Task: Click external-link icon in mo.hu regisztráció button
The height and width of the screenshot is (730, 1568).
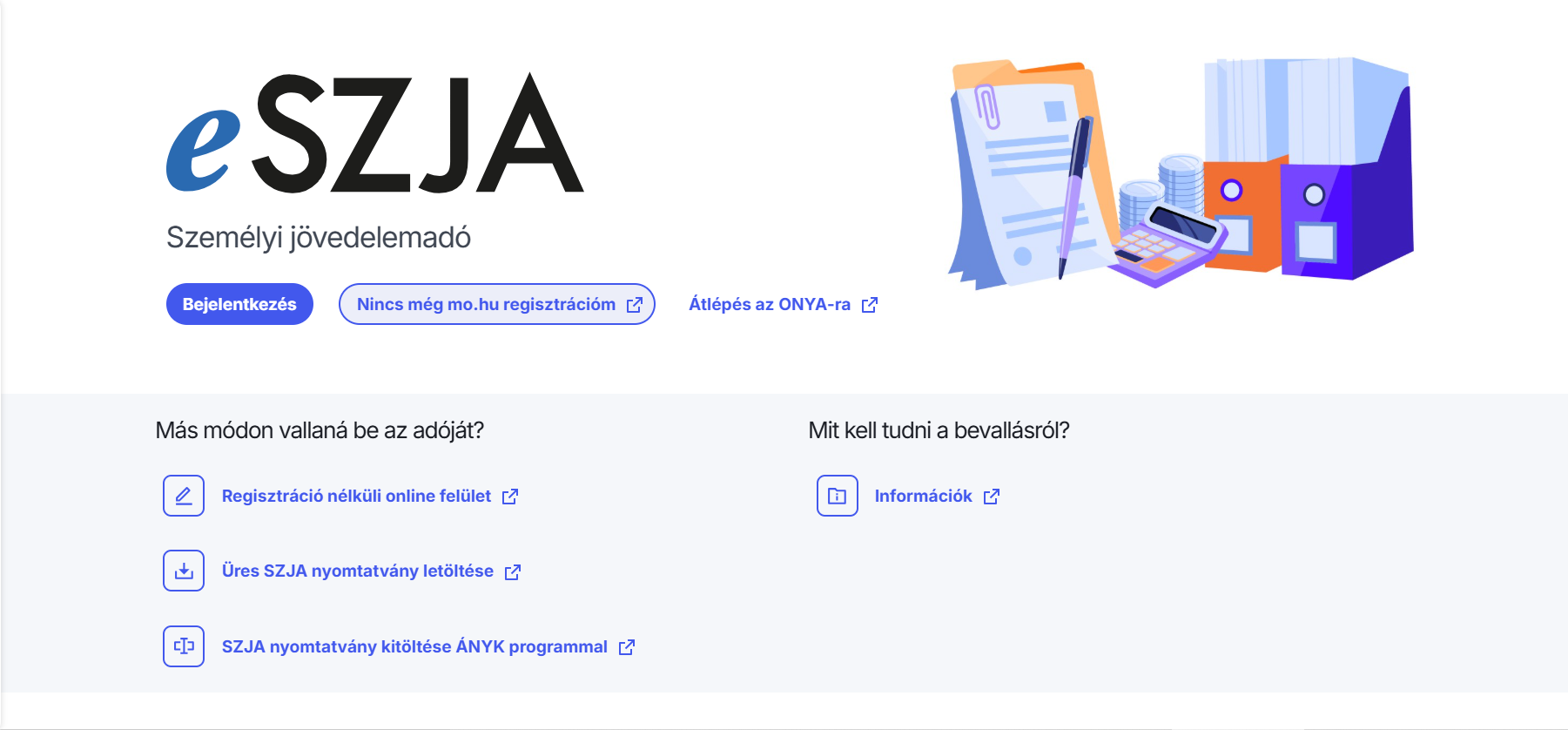Action: (635, 305)
